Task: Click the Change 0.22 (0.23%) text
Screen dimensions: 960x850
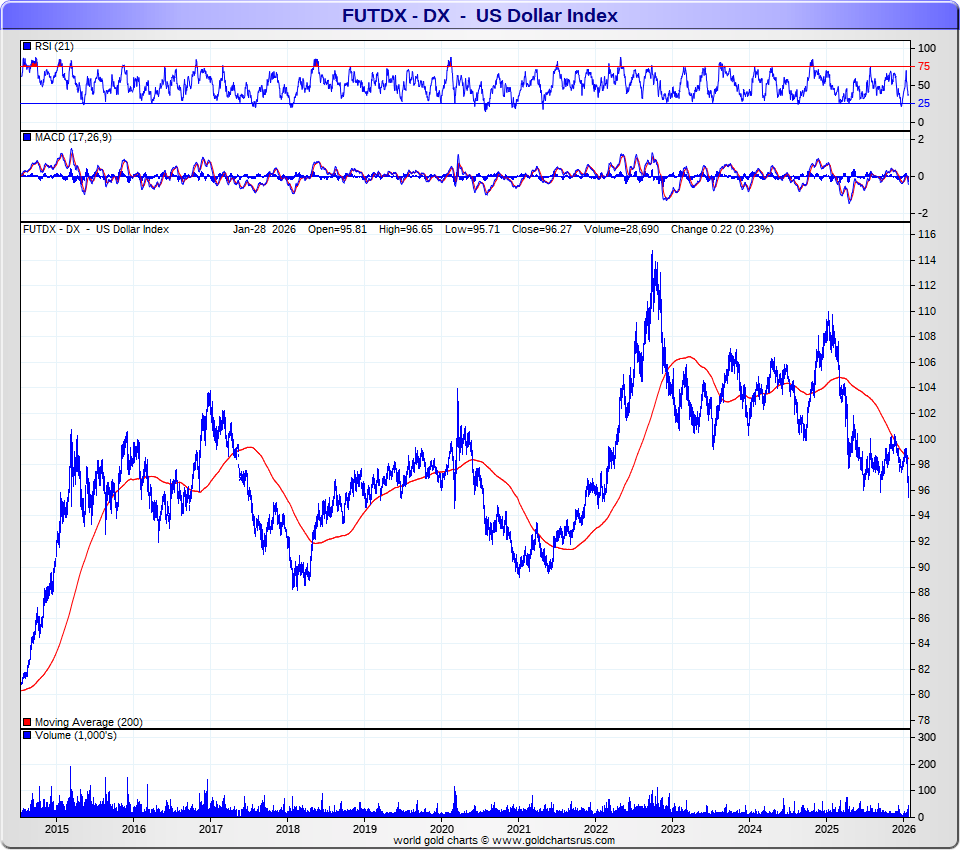Action: coord(721,229)
